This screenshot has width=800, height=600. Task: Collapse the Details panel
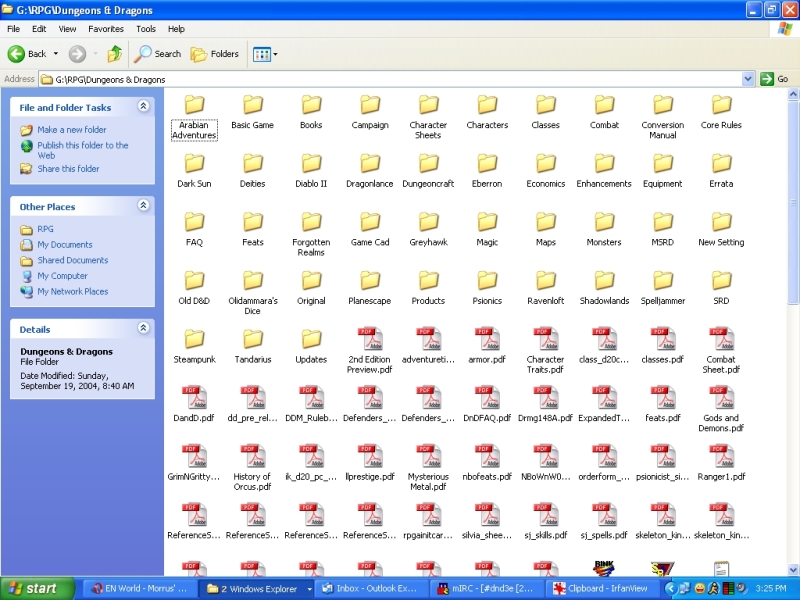pos(143,328)
